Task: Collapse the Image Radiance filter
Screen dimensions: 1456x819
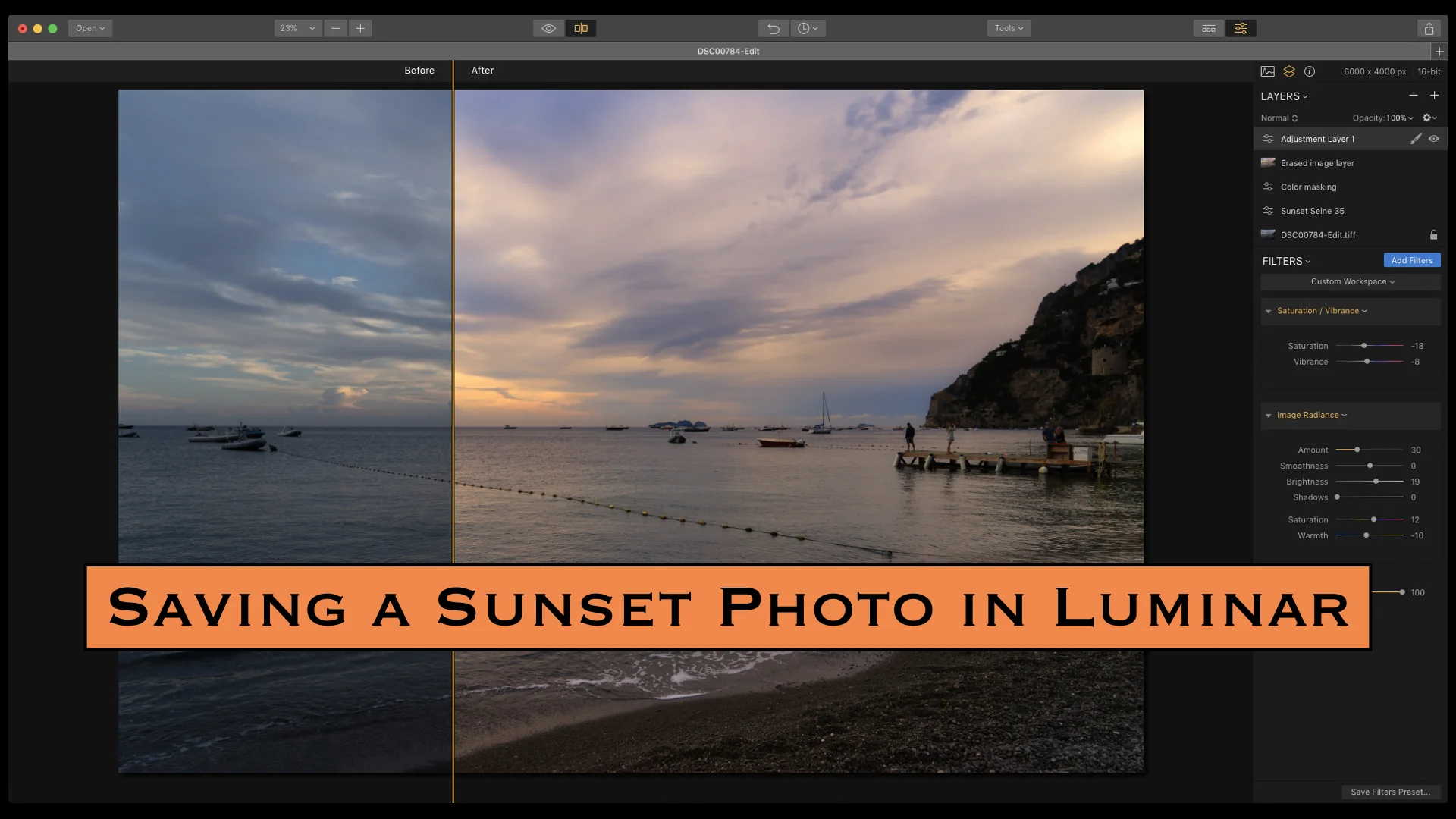Action: click(1268, 416)
